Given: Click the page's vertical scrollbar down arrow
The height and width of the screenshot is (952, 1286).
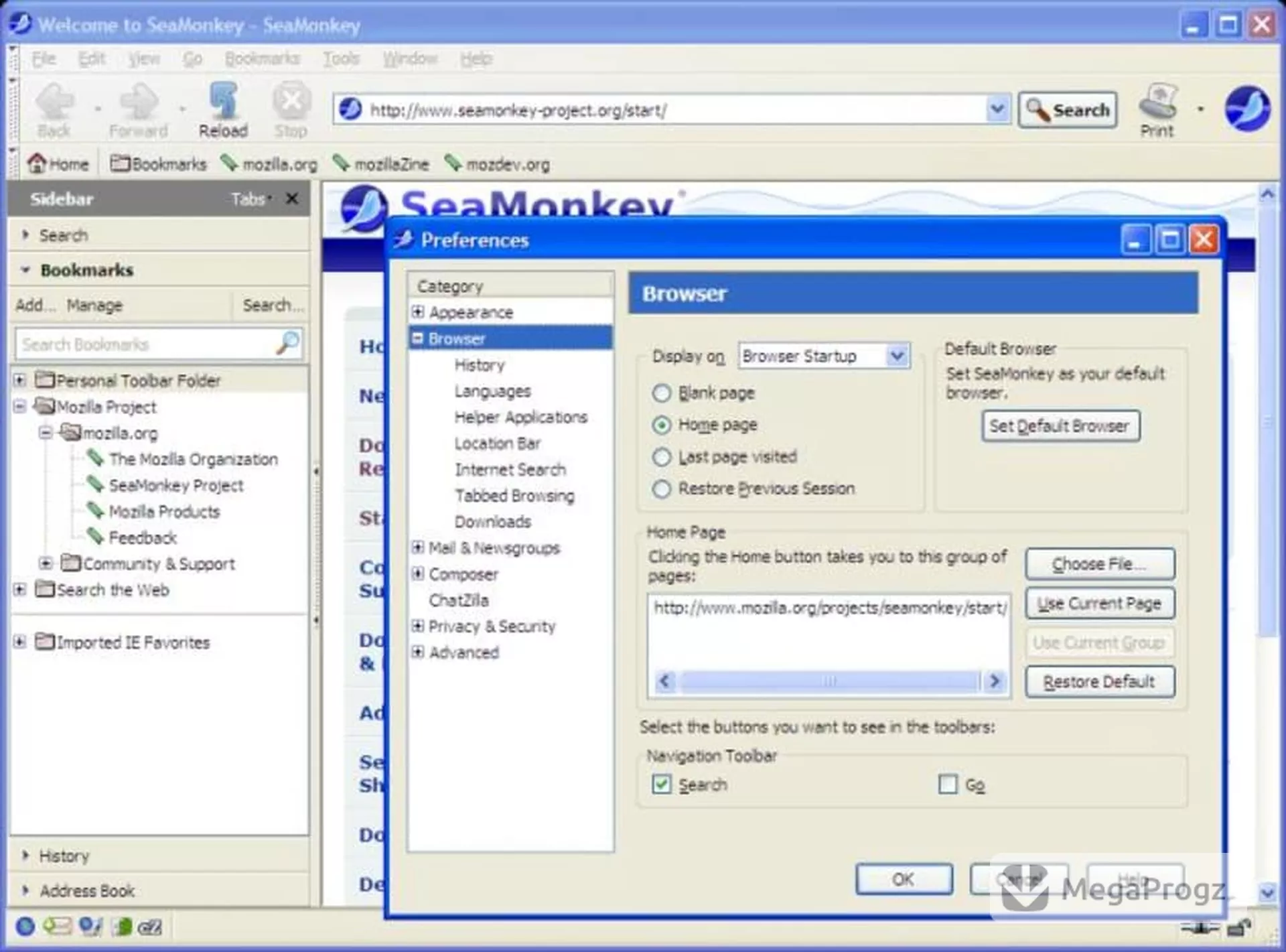Looking at the screenshot, I should (x=1267, y=893).
